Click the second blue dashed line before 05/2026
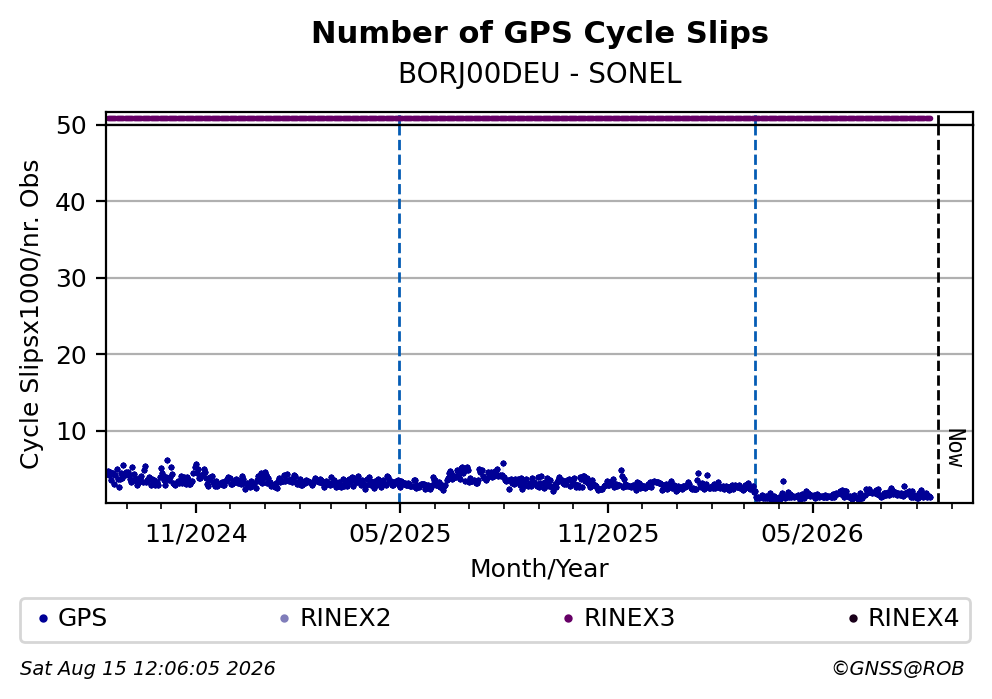 pyautogui.click(x=755, y=310)
